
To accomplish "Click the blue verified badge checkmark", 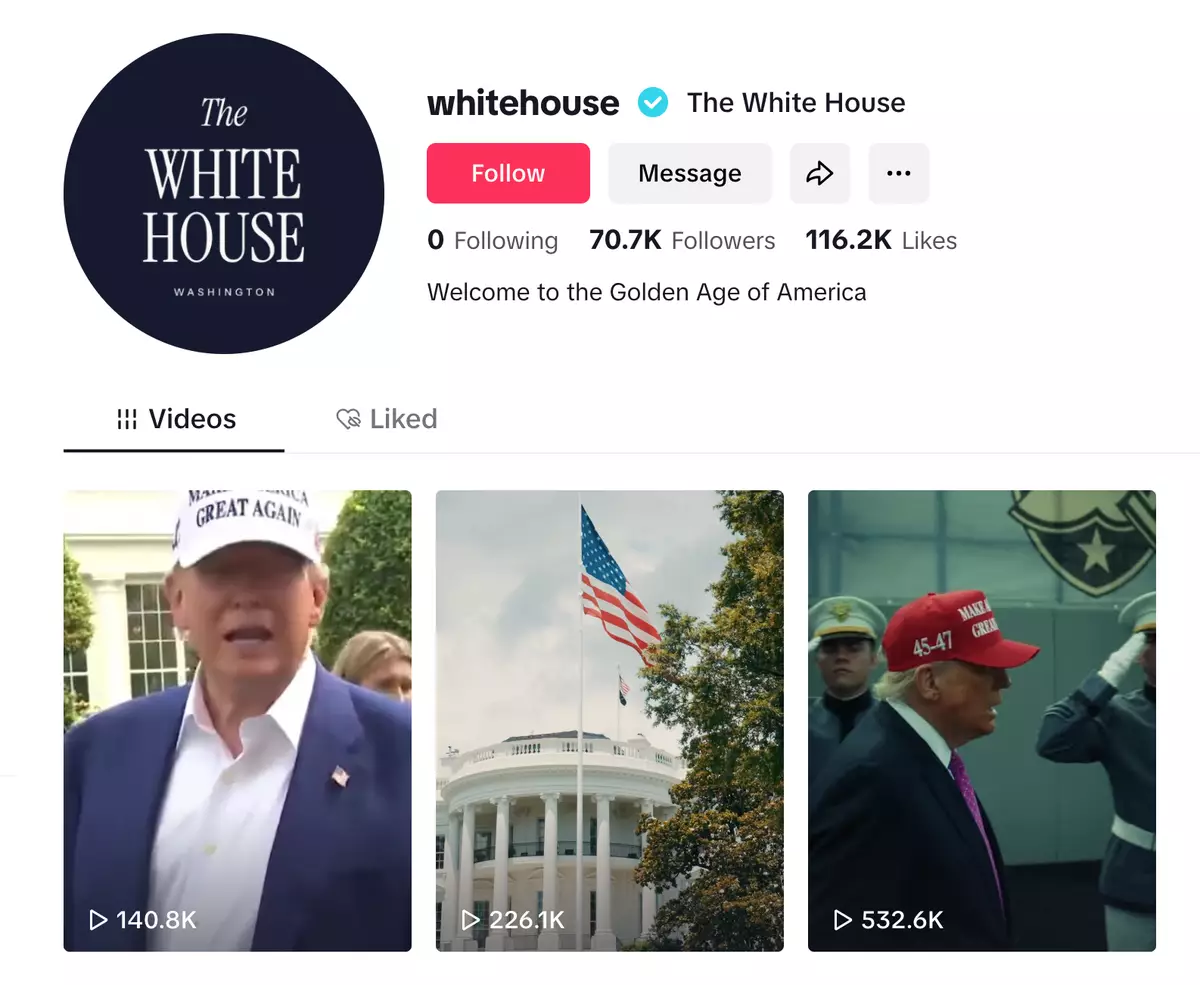I will point(654,102).
